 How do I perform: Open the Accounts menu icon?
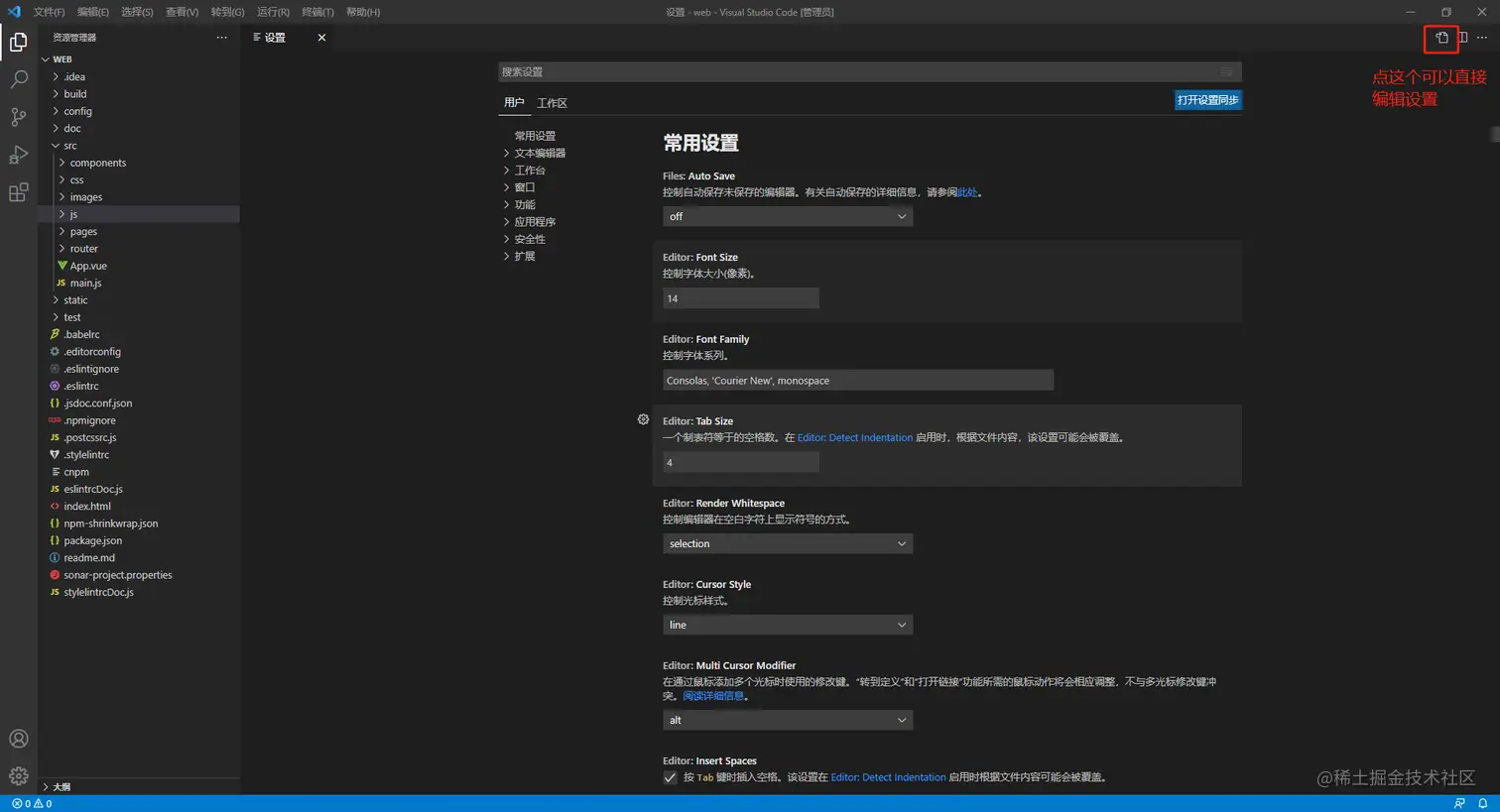[18, 739]
